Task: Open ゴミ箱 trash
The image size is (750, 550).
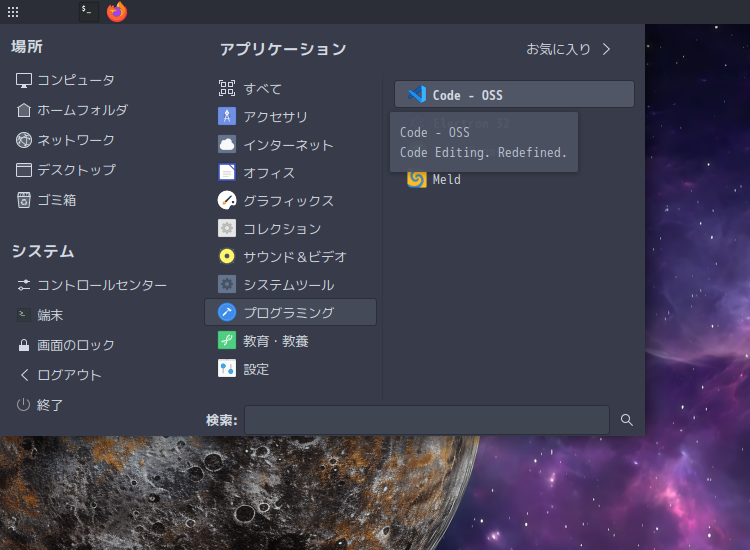Action: [46, 200]
